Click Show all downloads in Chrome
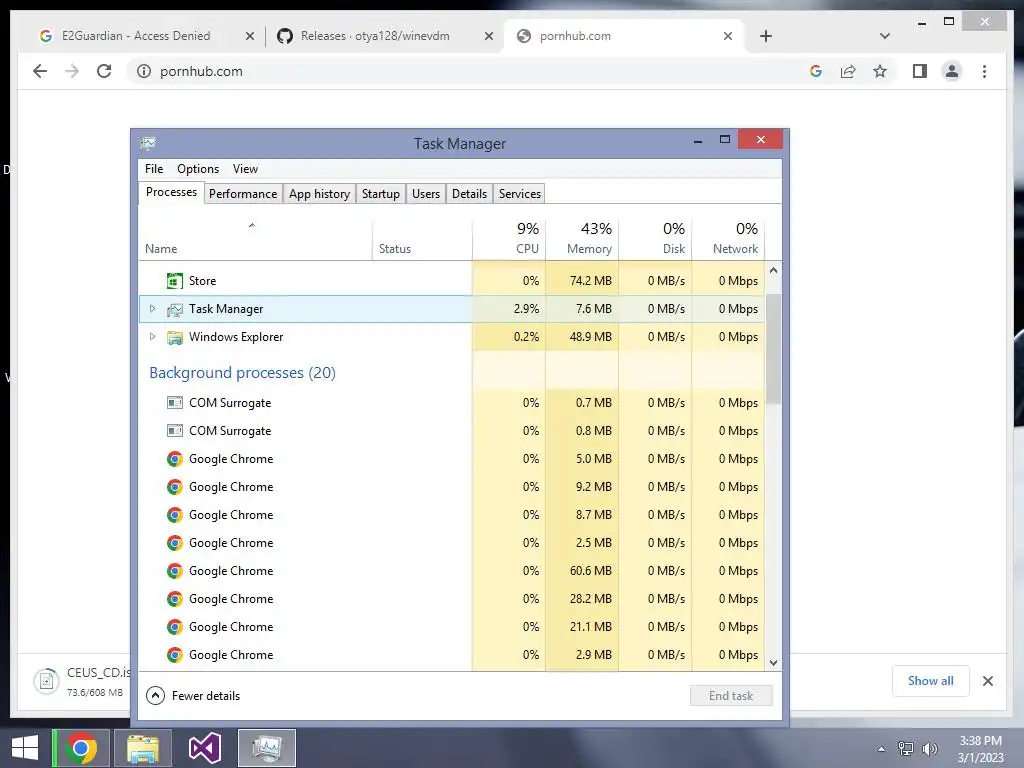Viewport: 1024px width, 768px height. 931,680
